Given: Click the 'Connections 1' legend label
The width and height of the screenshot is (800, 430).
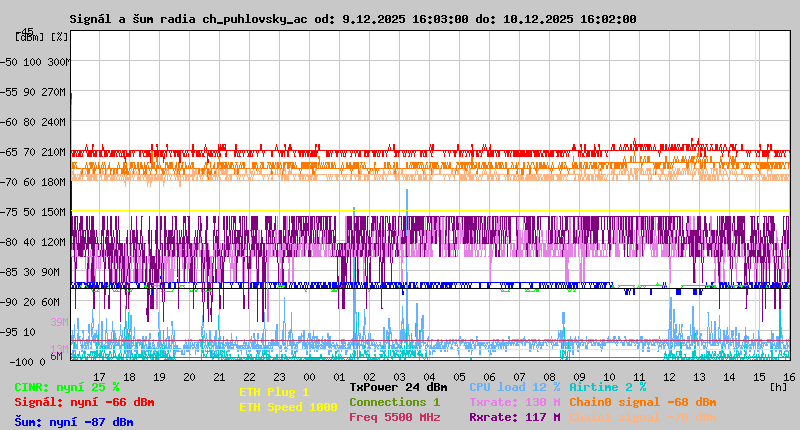Looking at the screenshot, I should [394, 402].
